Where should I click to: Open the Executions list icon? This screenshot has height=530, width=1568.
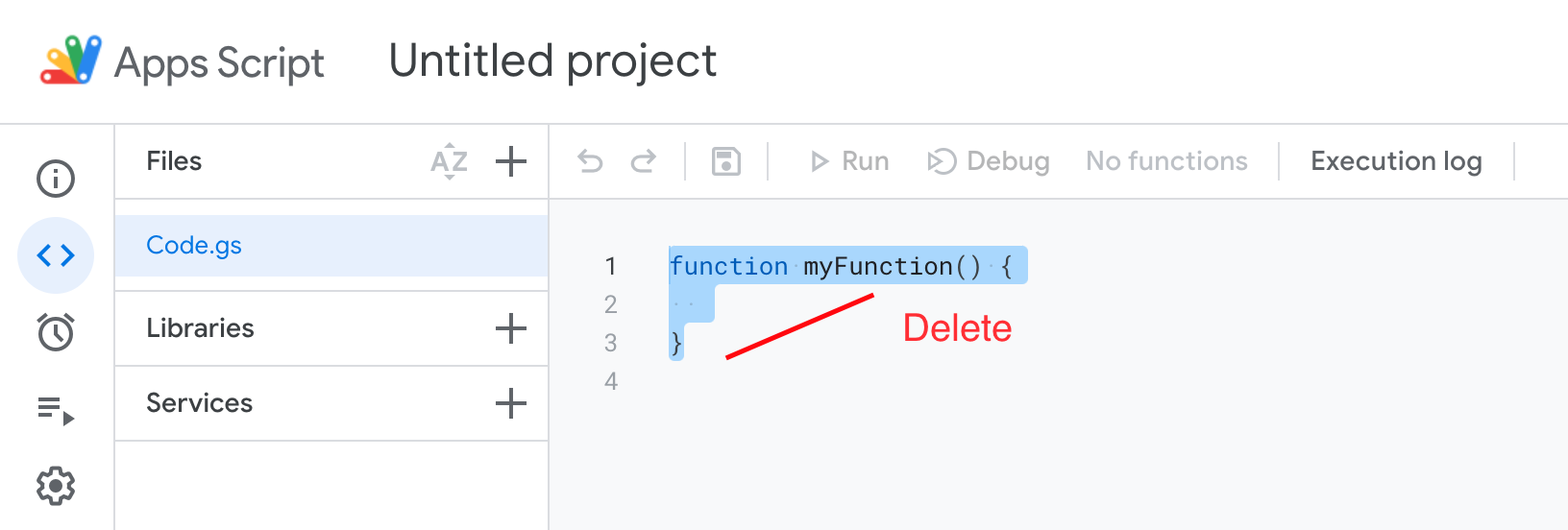[x=56, y=410]
